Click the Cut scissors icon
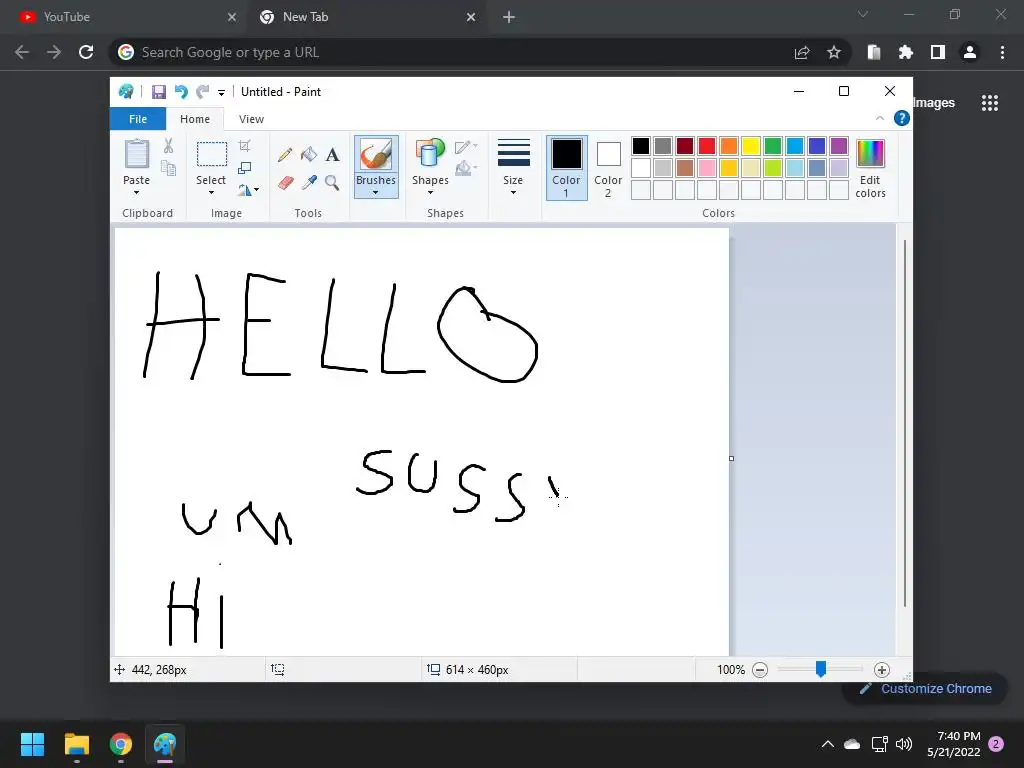The height and width of the screenshot is (768, 1024). pos(168,146)
